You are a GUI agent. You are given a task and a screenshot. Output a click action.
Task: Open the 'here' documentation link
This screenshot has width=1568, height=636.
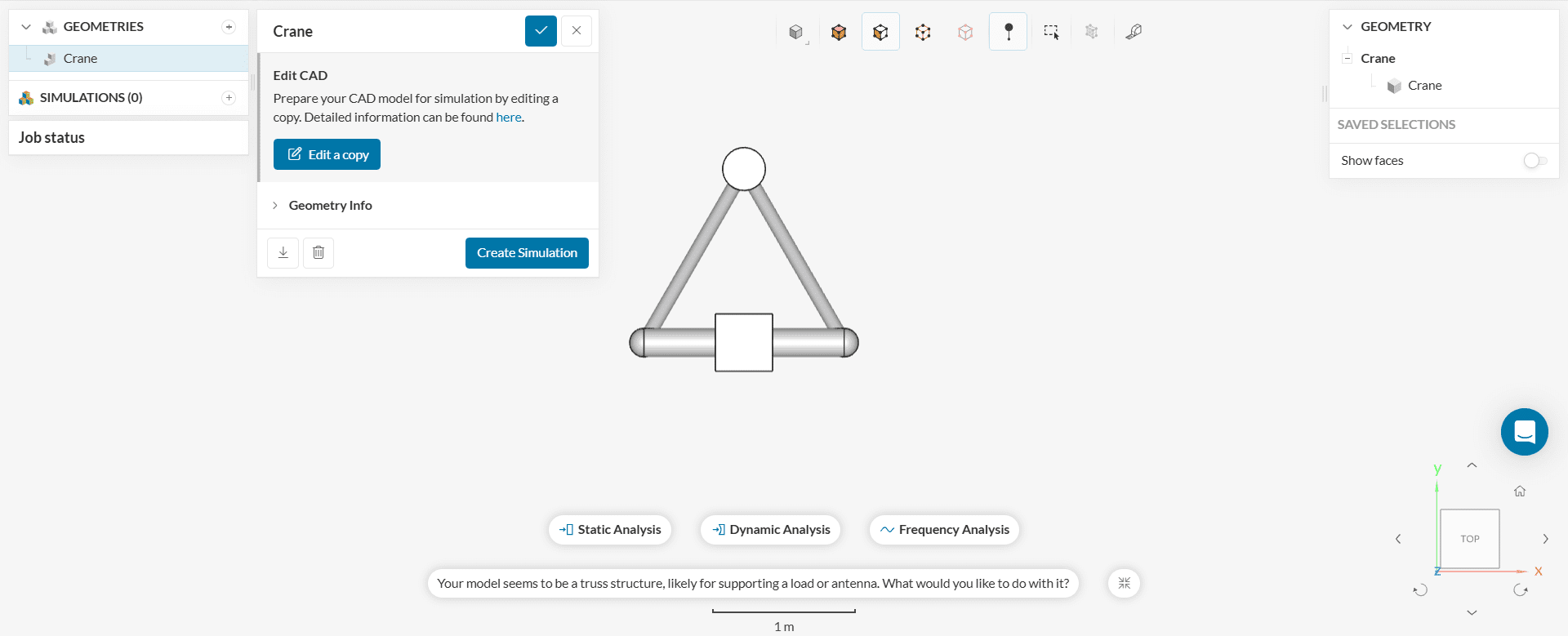[x=508, y=118]
